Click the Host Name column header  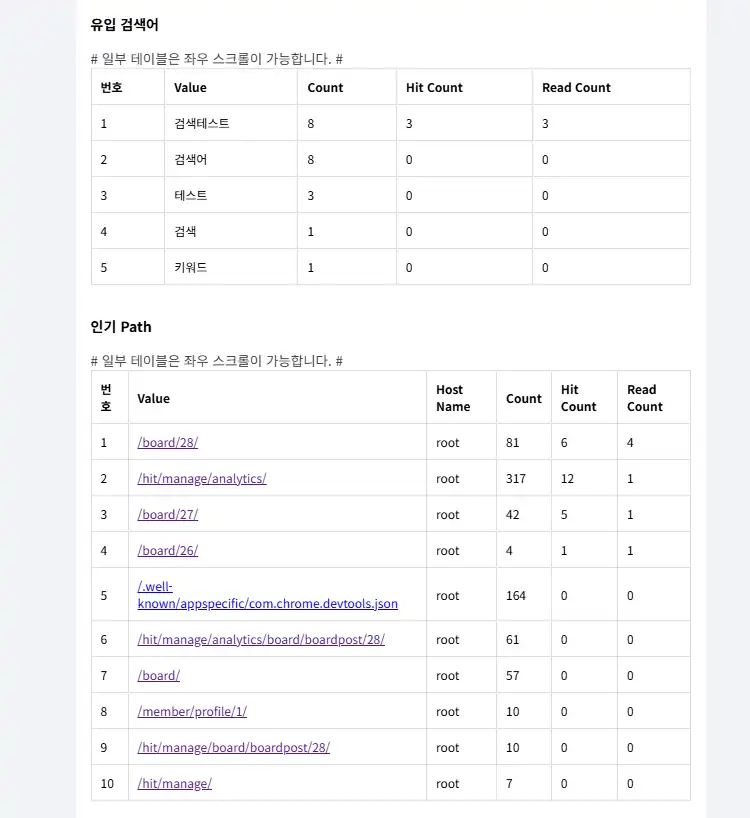[453, 398]
